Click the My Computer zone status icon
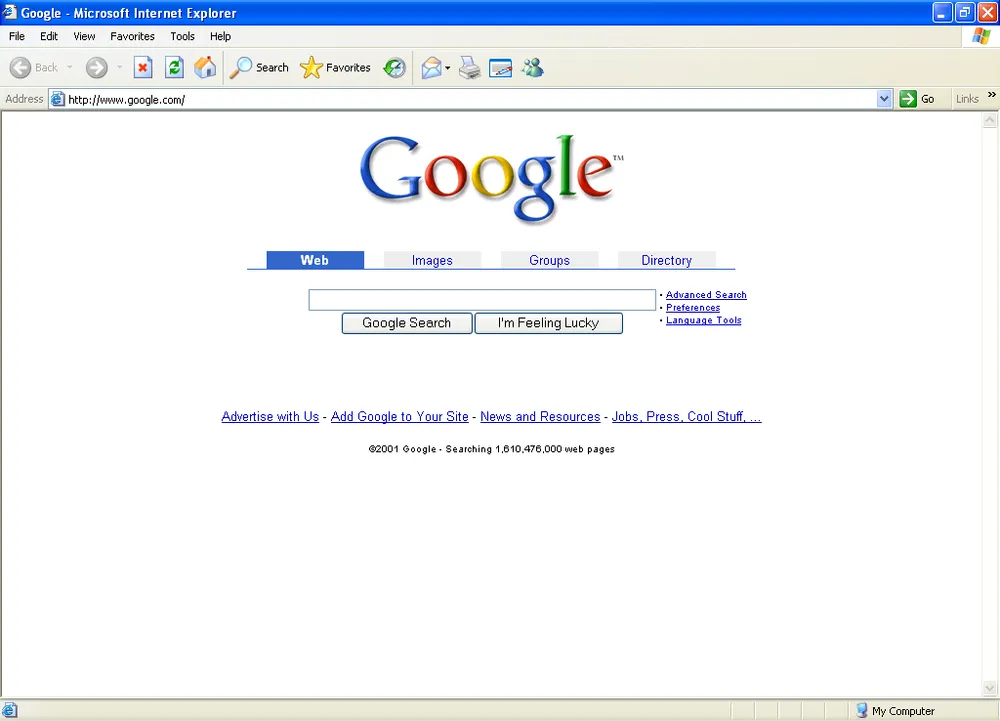The image size is (1000, 721). tap(862, 710)
